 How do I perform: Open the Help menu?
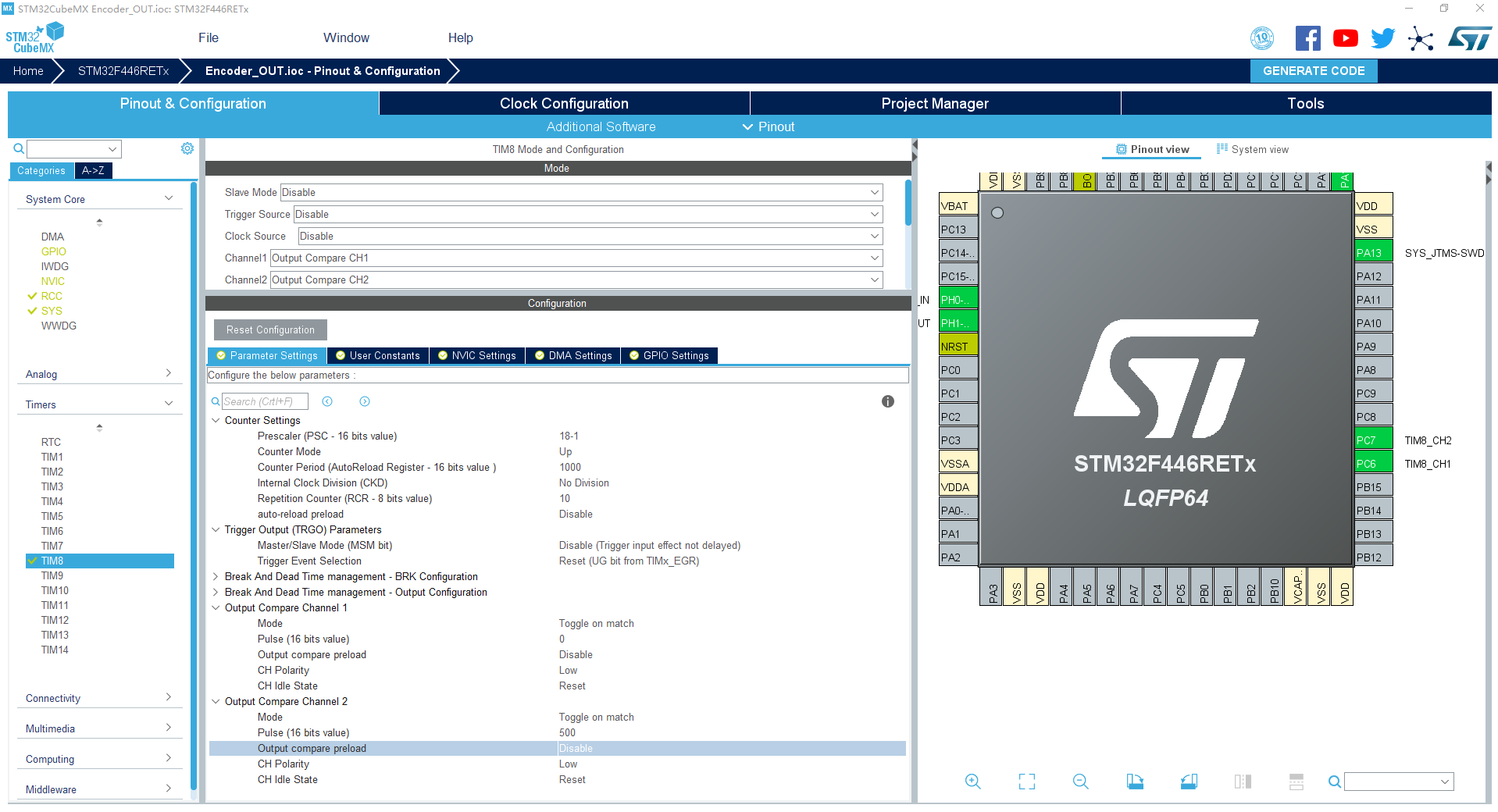pyautogui.click(x=460, y=37)
